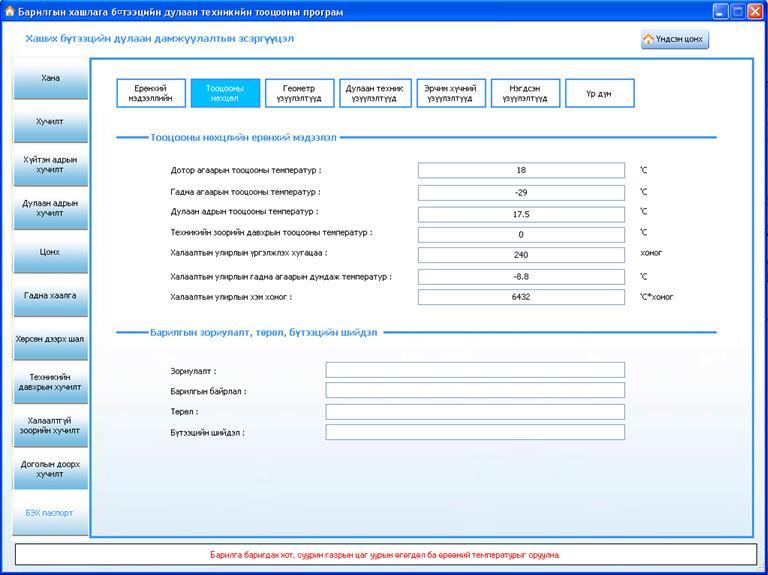Image resolution: width=768 pixels, height=575 pixels.
Task: Select Халаалтгүй зоорийн хучилт in sidebar
Action: point(50,426)
